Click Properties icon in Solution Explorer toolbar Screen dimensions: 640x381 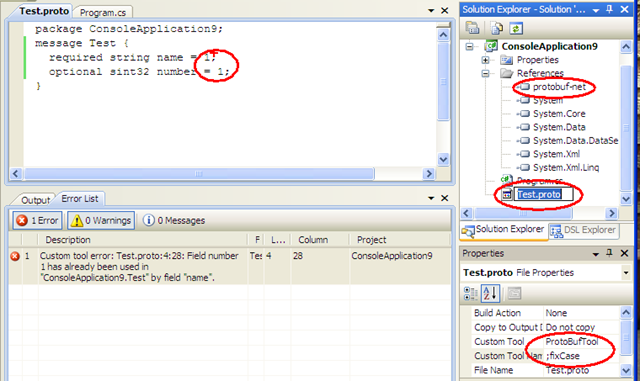coord(473,28)
